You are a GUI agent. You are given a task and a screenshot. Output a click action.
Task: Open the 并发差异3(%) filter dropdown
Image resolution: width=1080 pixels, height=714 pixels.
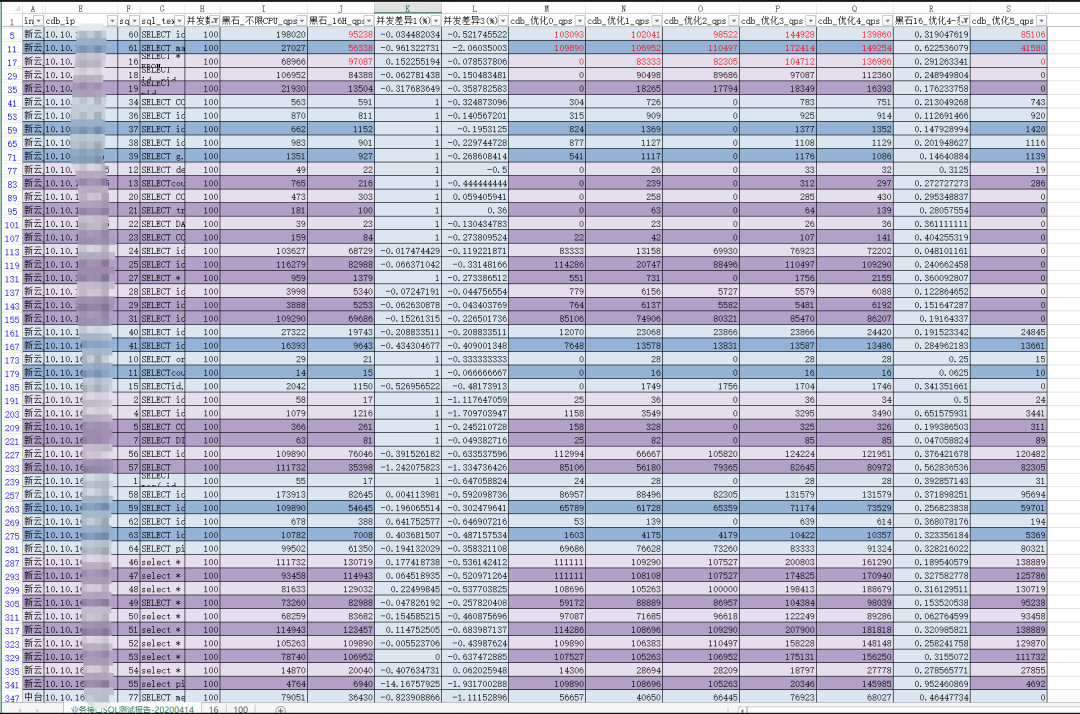pos(503,21)
